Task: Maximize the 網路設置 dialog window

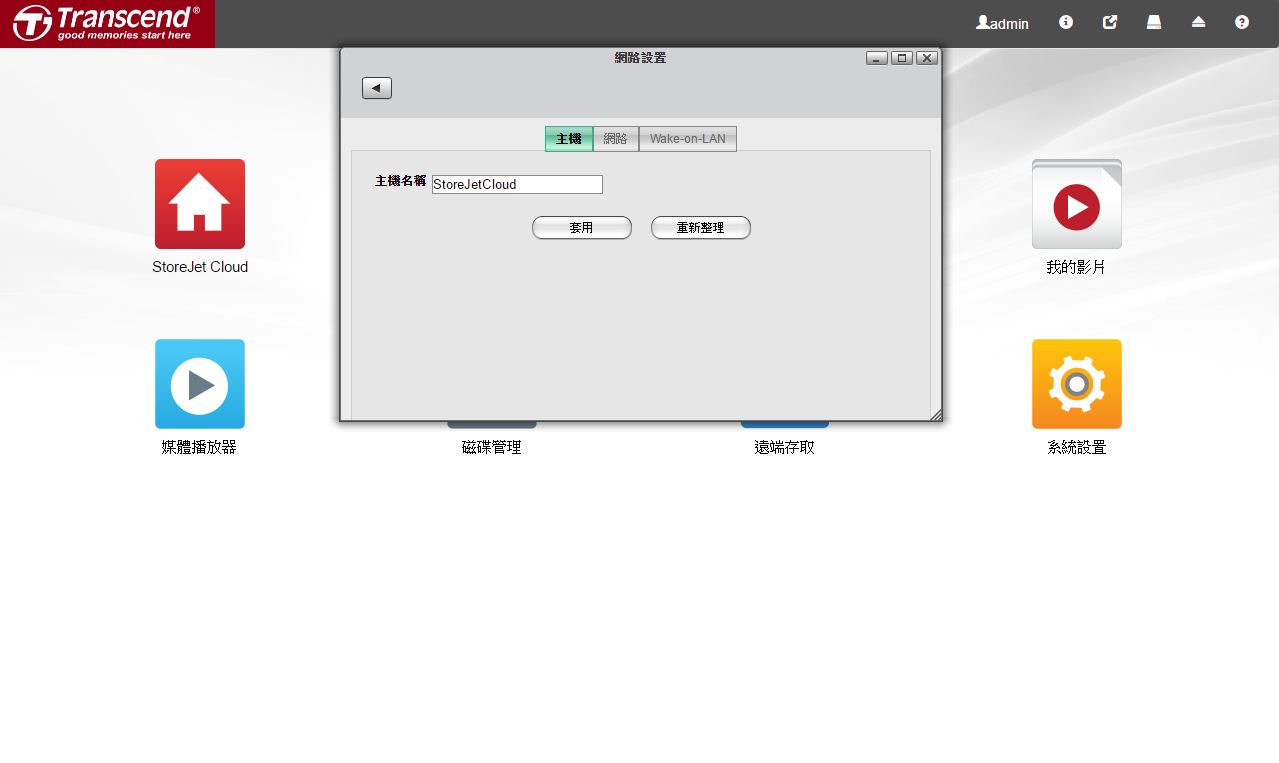Action: tap(902, 58)
